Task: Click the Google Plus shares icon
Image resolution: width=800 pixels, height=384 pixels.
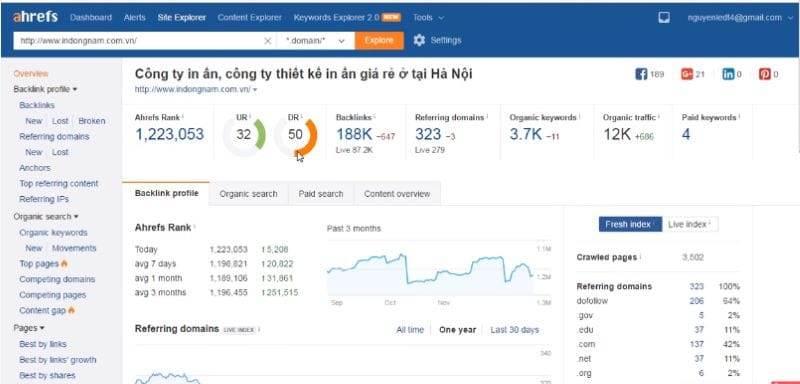Action: point(687,74)
